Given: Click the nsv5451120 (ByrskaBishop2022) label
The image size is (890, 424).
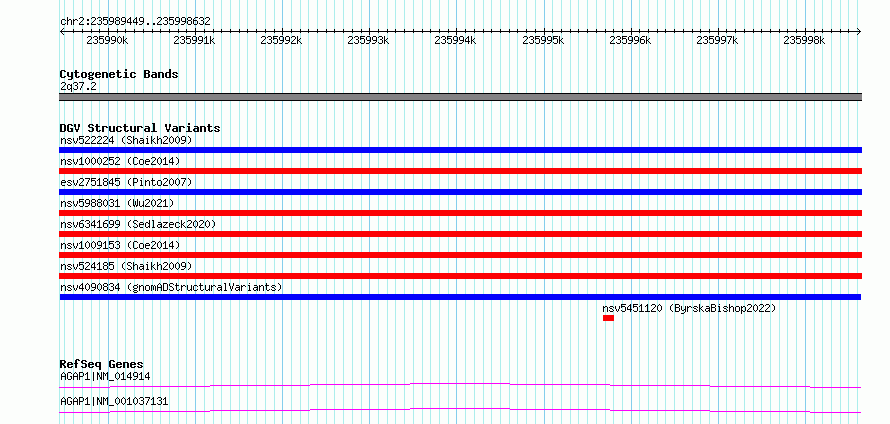Looking at the screenshot, I should [x=689, y=308].
